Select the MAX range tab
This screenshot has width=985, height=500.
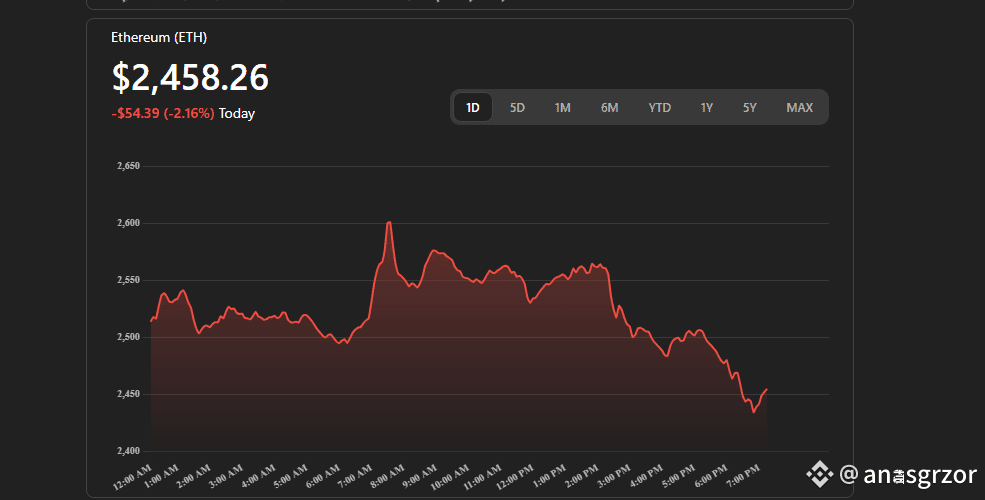click(x=800, y=107)
